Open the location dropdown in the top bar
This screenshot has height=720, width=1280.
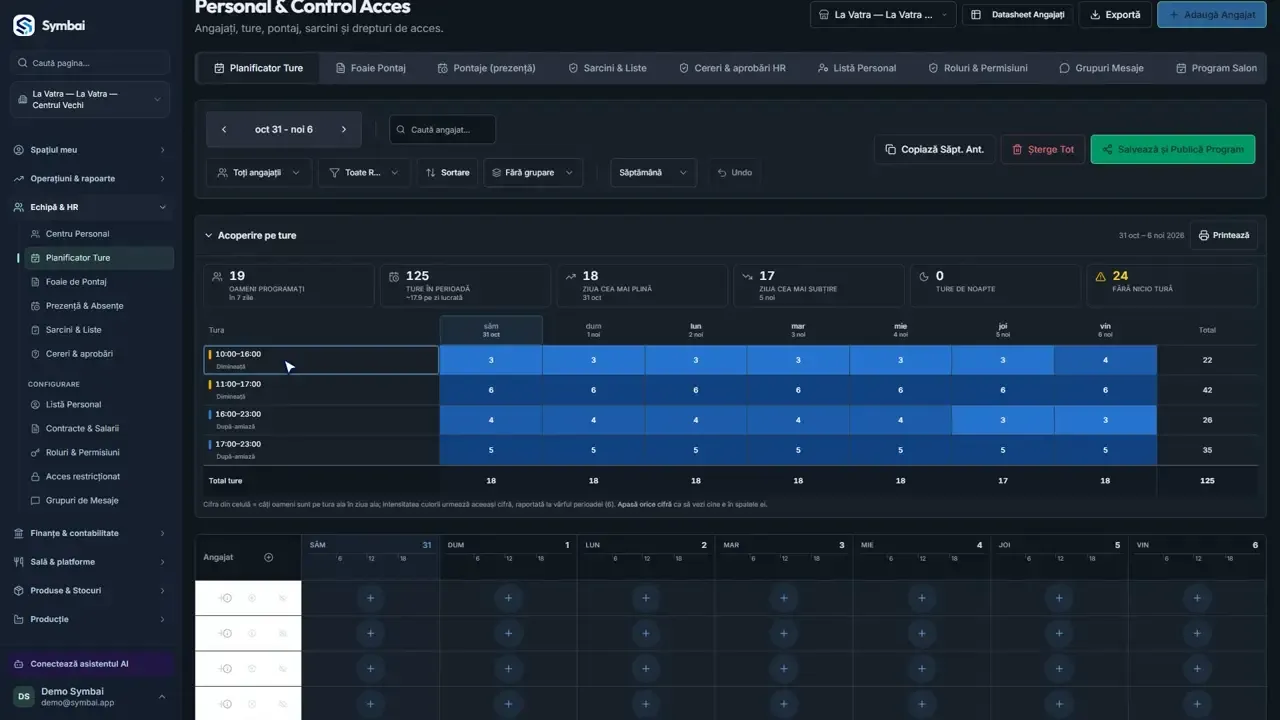(x=882, y=15)
